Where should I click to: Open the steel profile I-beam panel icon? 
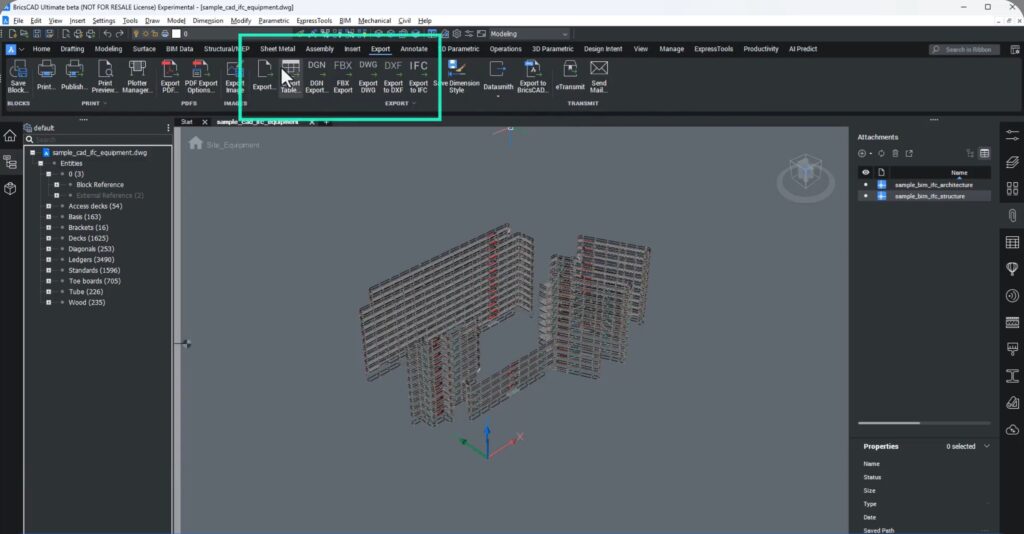(x=1012, y=376)
